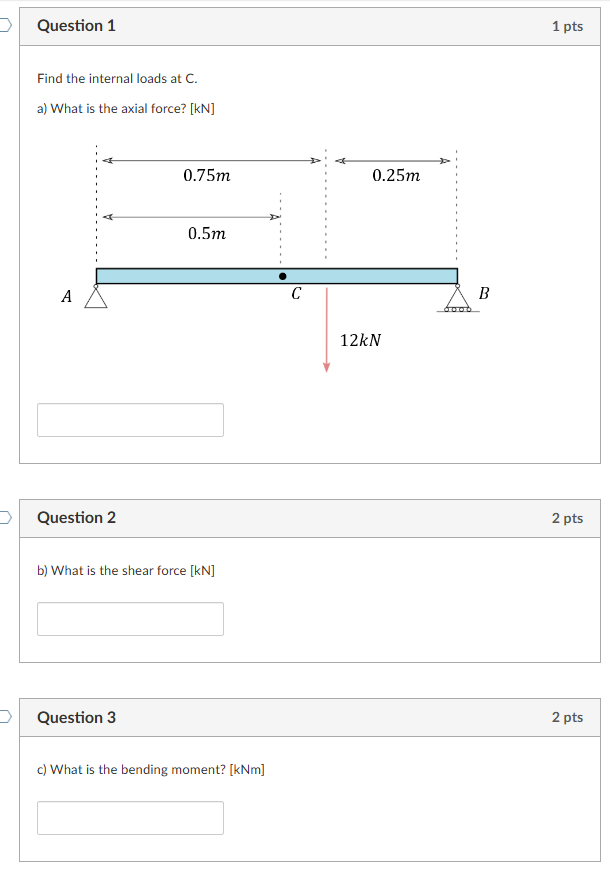Select the Question 2 header

tap(75, 518)
